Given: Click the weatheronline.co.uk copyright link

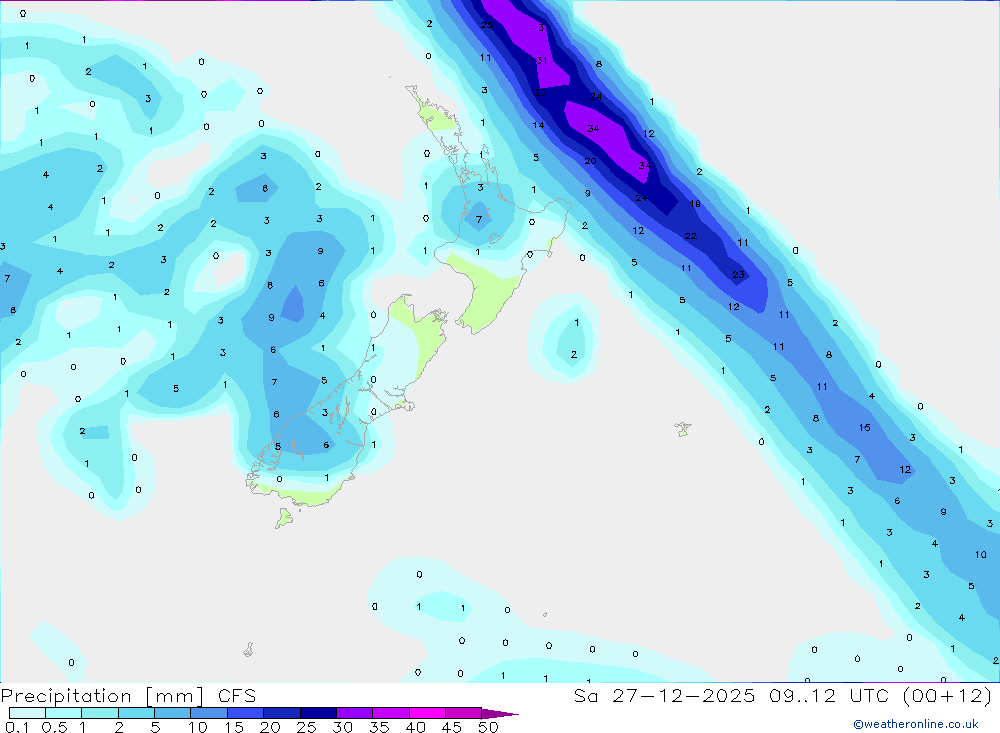Looking at the screenshot, I should 916,724.
